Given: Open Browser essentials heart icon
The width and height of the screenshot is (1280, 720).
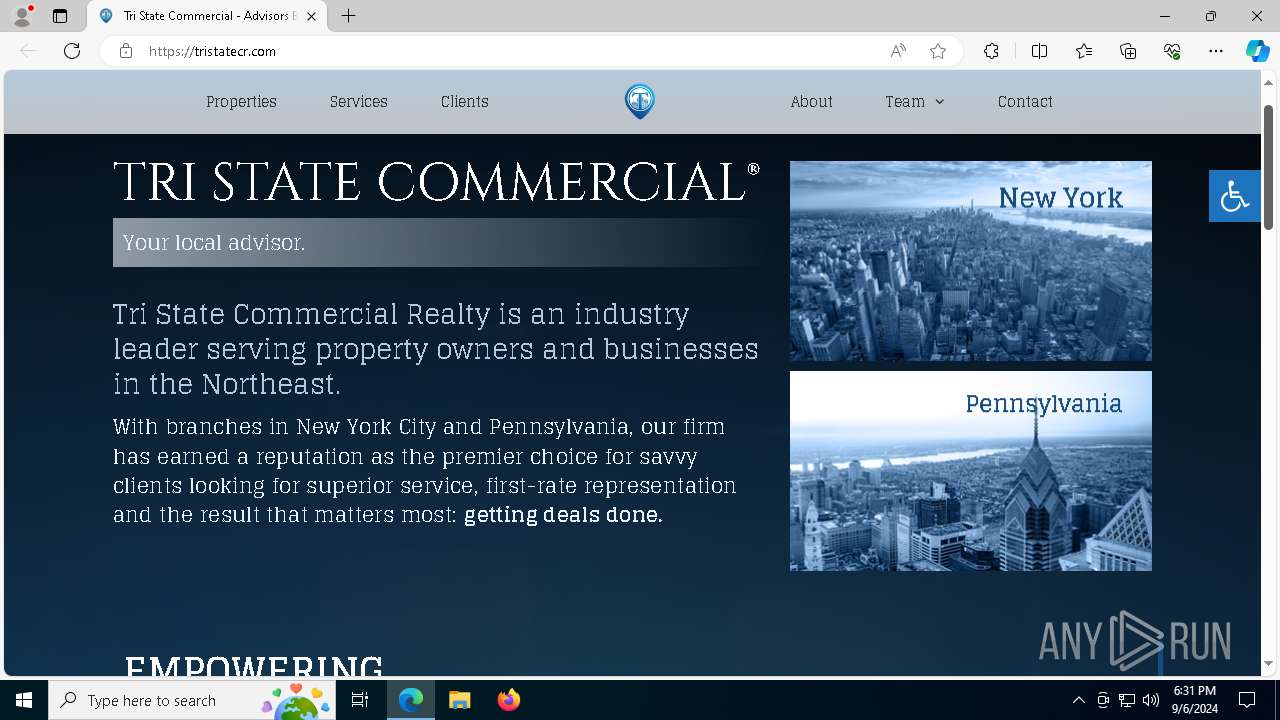Looking at the screenshot, I should 1172,51.
